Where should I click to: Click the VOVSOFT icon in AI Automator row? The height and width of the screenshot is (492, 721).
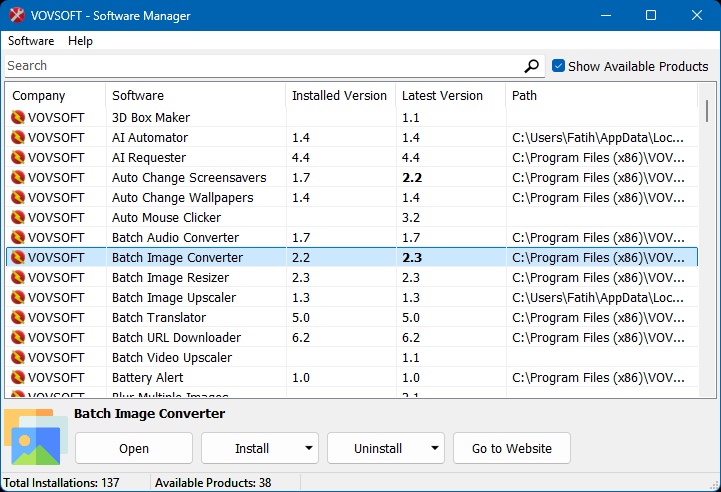coord(18,137)
